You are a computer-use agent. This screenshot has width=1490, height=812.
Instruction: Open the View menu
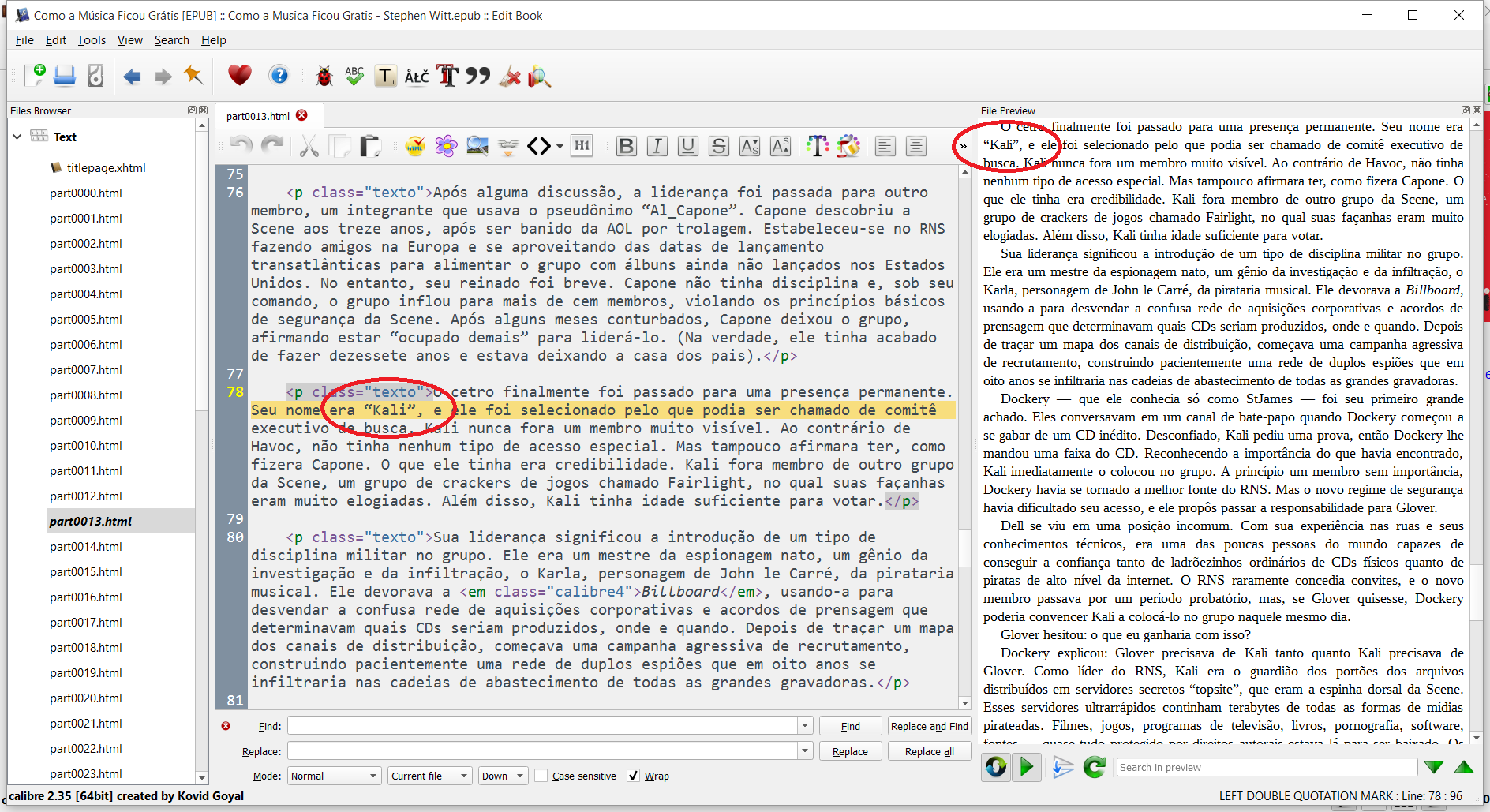click(x=130, y=40)
